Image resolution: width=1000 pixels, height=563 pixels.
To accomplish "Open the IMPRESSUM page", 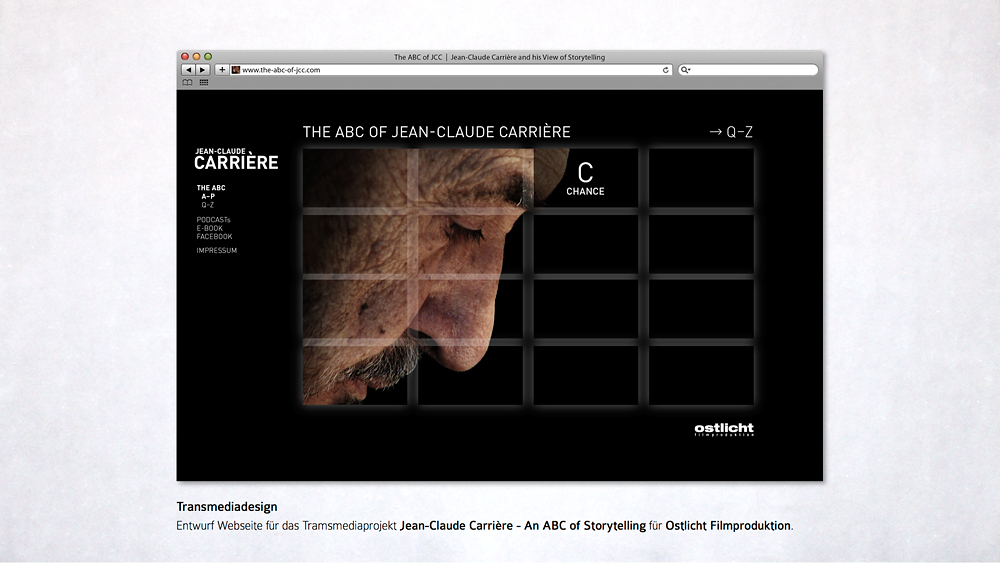I will (x=217, y=251).
